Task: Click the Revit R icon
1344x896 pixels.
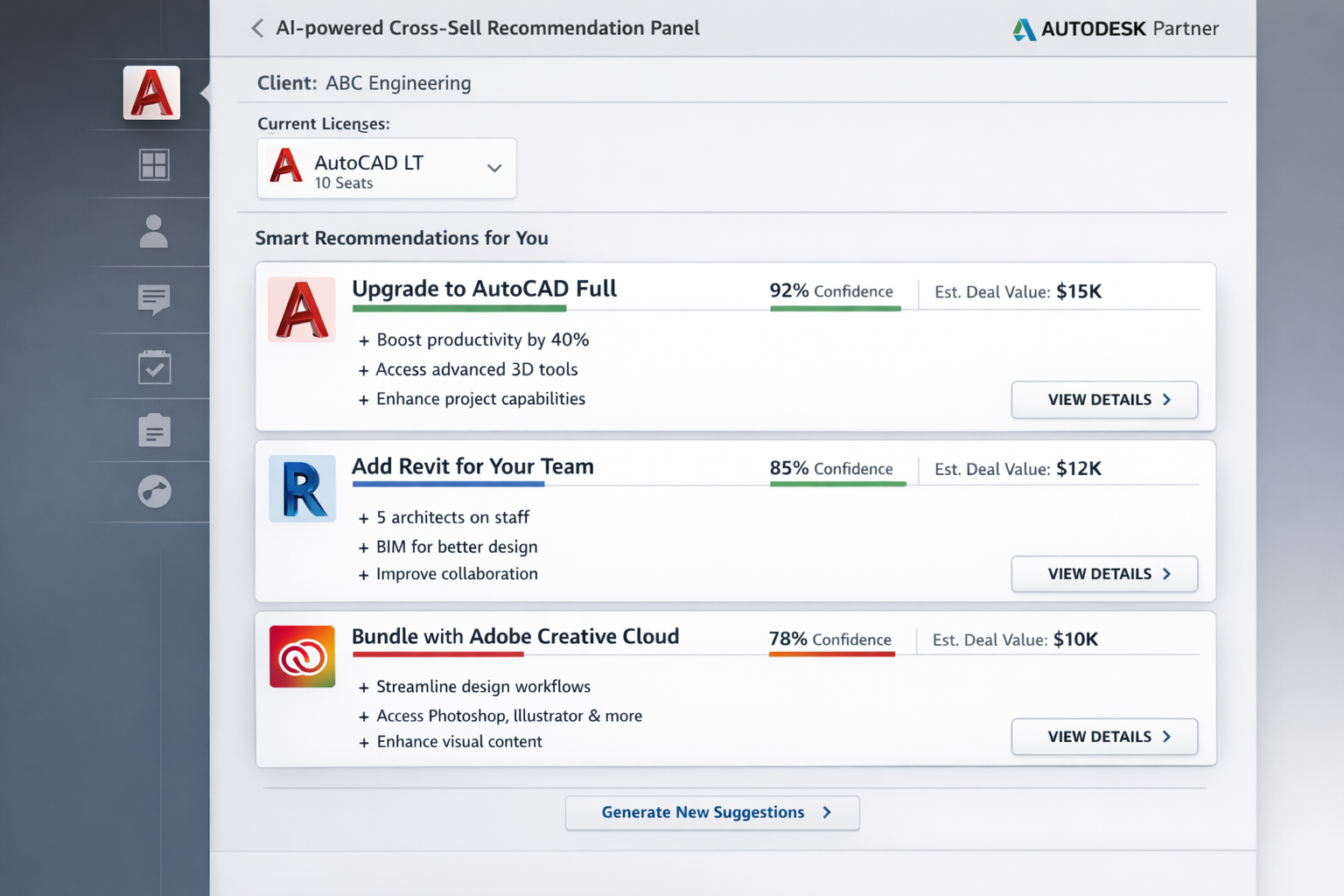Action: pyautogui.click(x=302, y=488)
